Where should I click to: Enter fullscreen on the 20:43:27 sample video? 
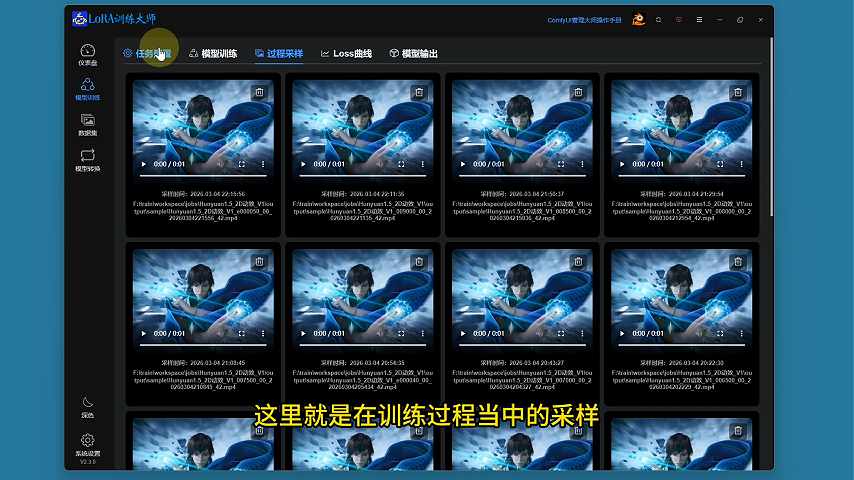pos(560,333)
